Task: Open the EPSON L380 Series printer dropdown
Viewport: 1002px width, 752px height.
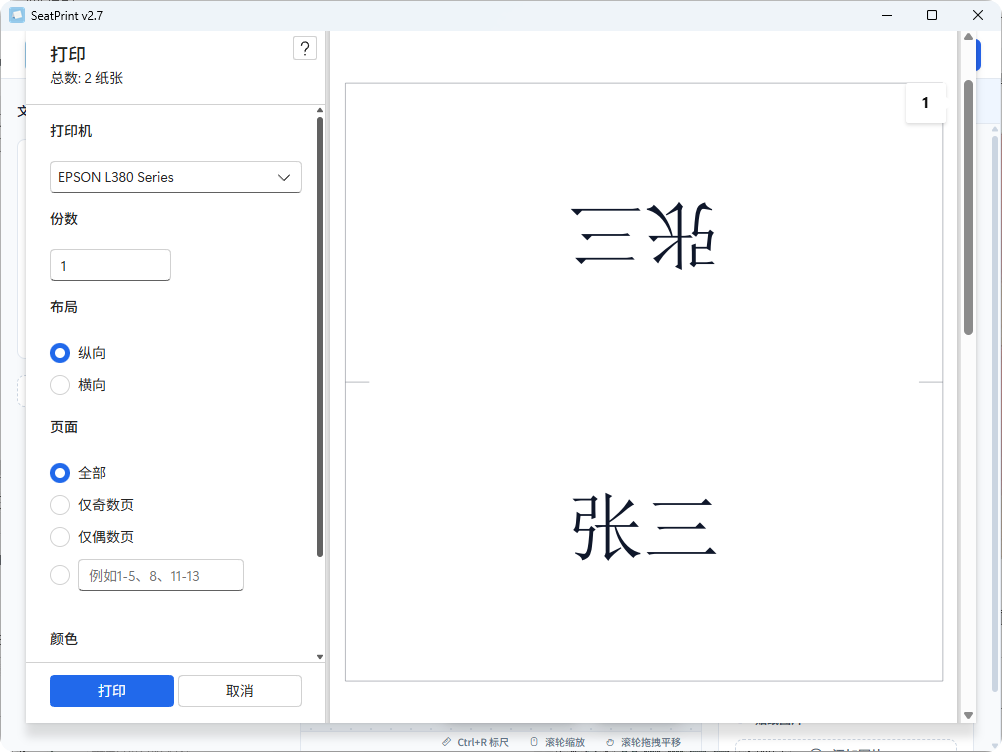Action: coord(176,177)
